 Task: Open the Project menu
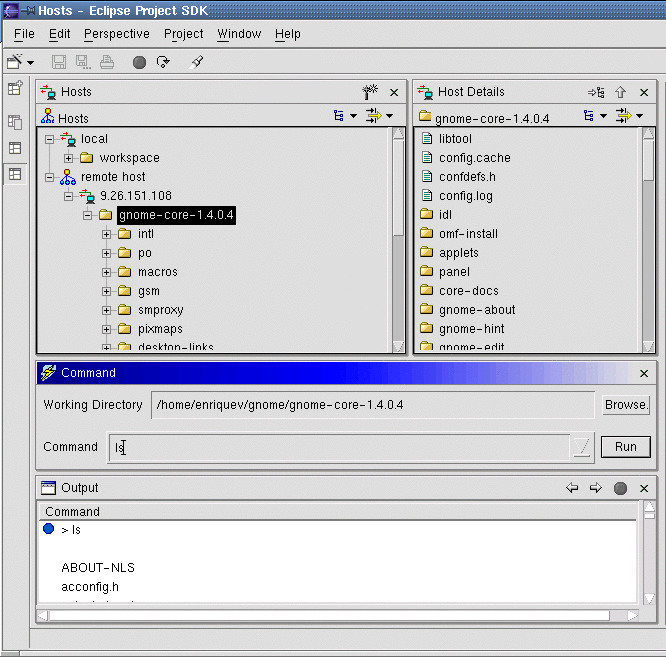point(183,33)
